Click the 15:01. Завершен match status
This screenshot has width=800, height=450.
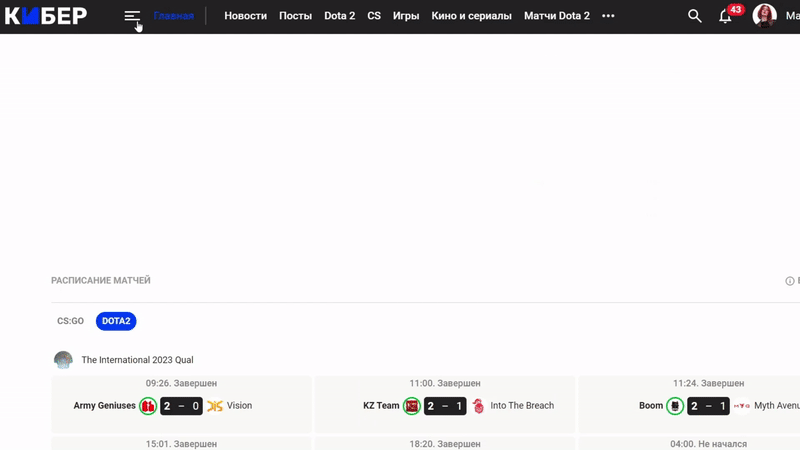tap(181, 444)
